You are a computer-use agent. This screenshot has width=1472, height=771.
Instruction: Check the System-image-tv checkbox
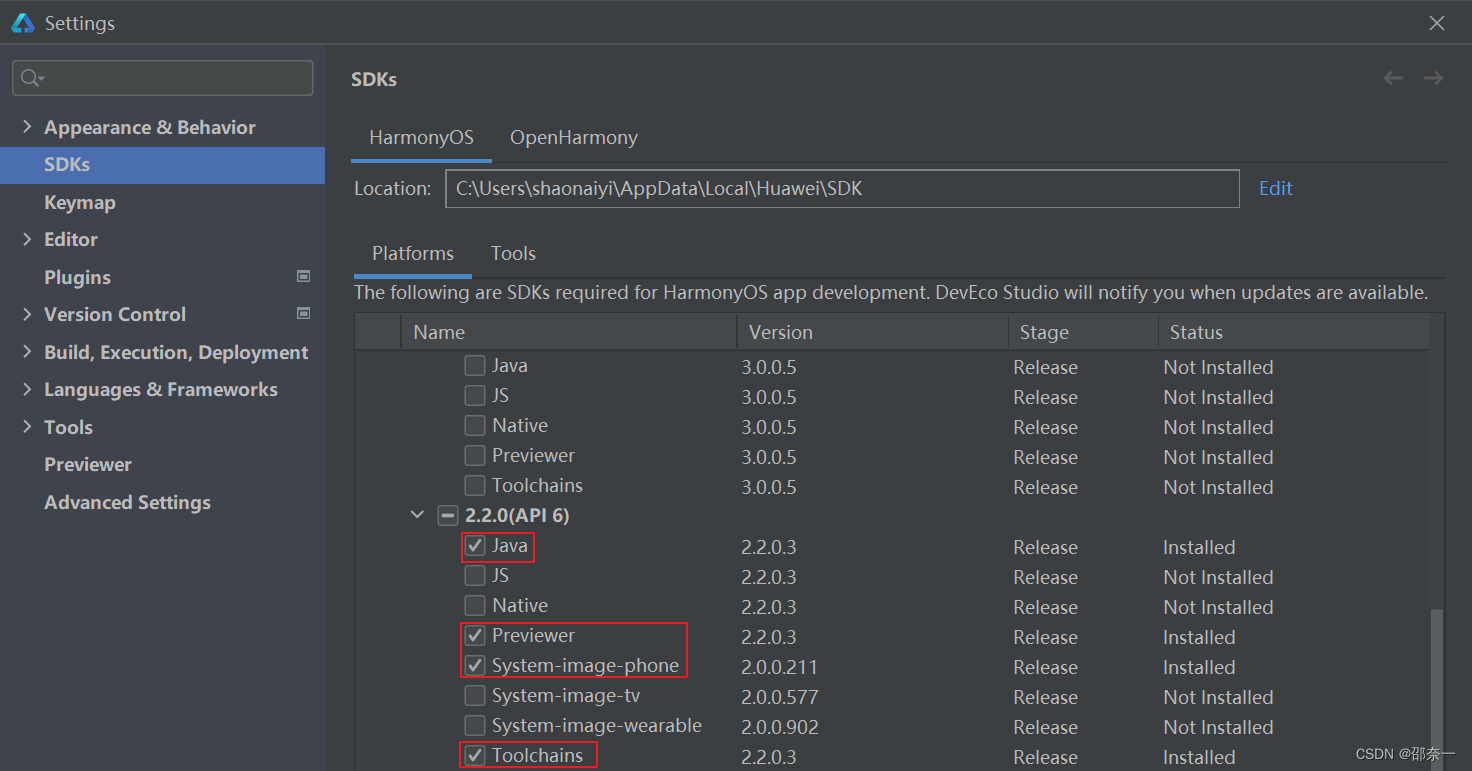coord(475,696)
